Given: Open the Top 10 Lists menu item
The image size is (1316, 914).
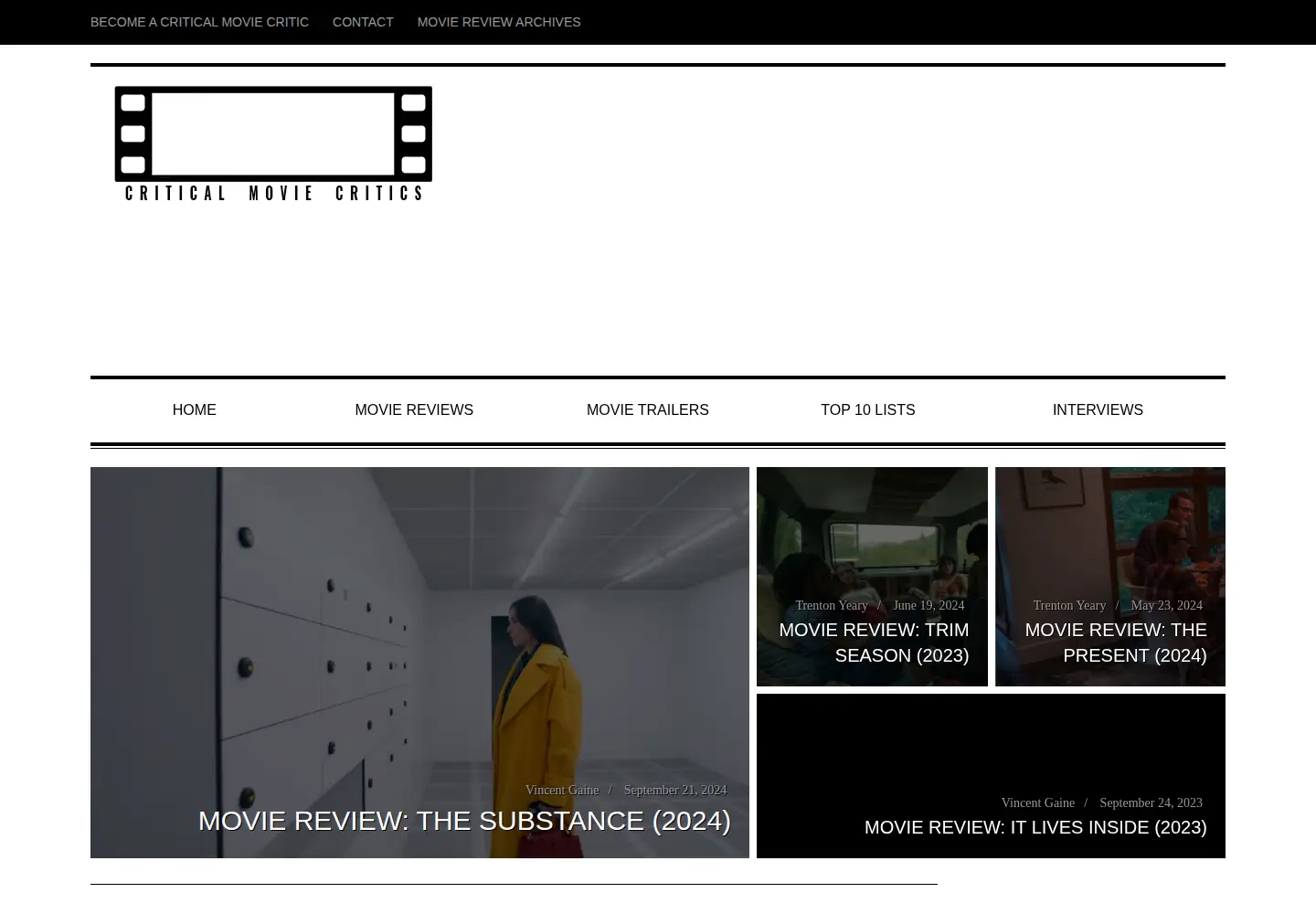Looking at the screenshot, I should click(x=868, y=410).
